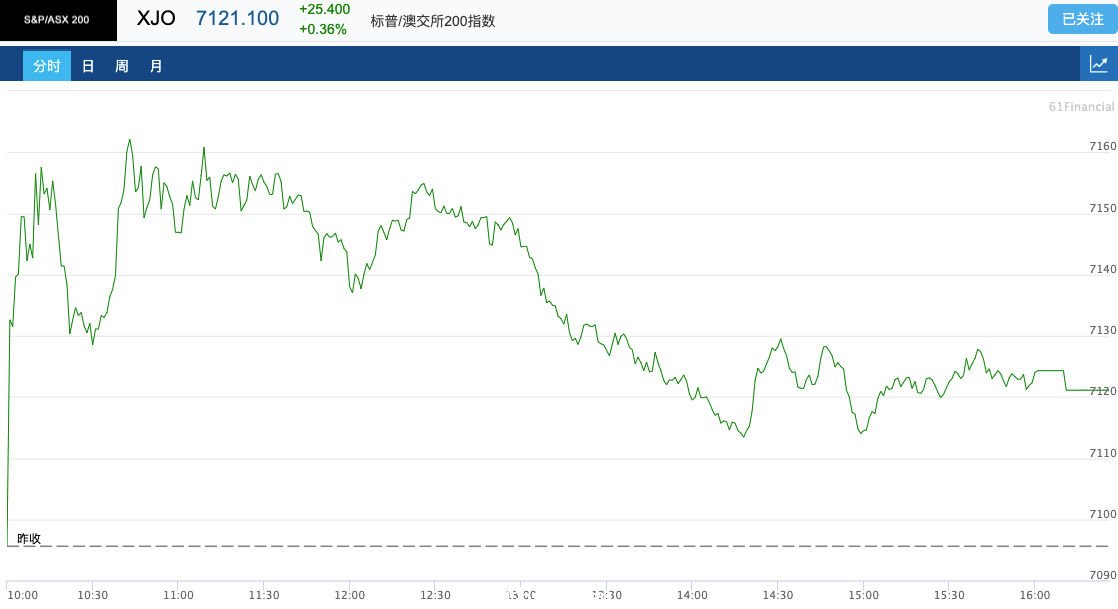Click the 12:00 time axis label

click(349, 595)
